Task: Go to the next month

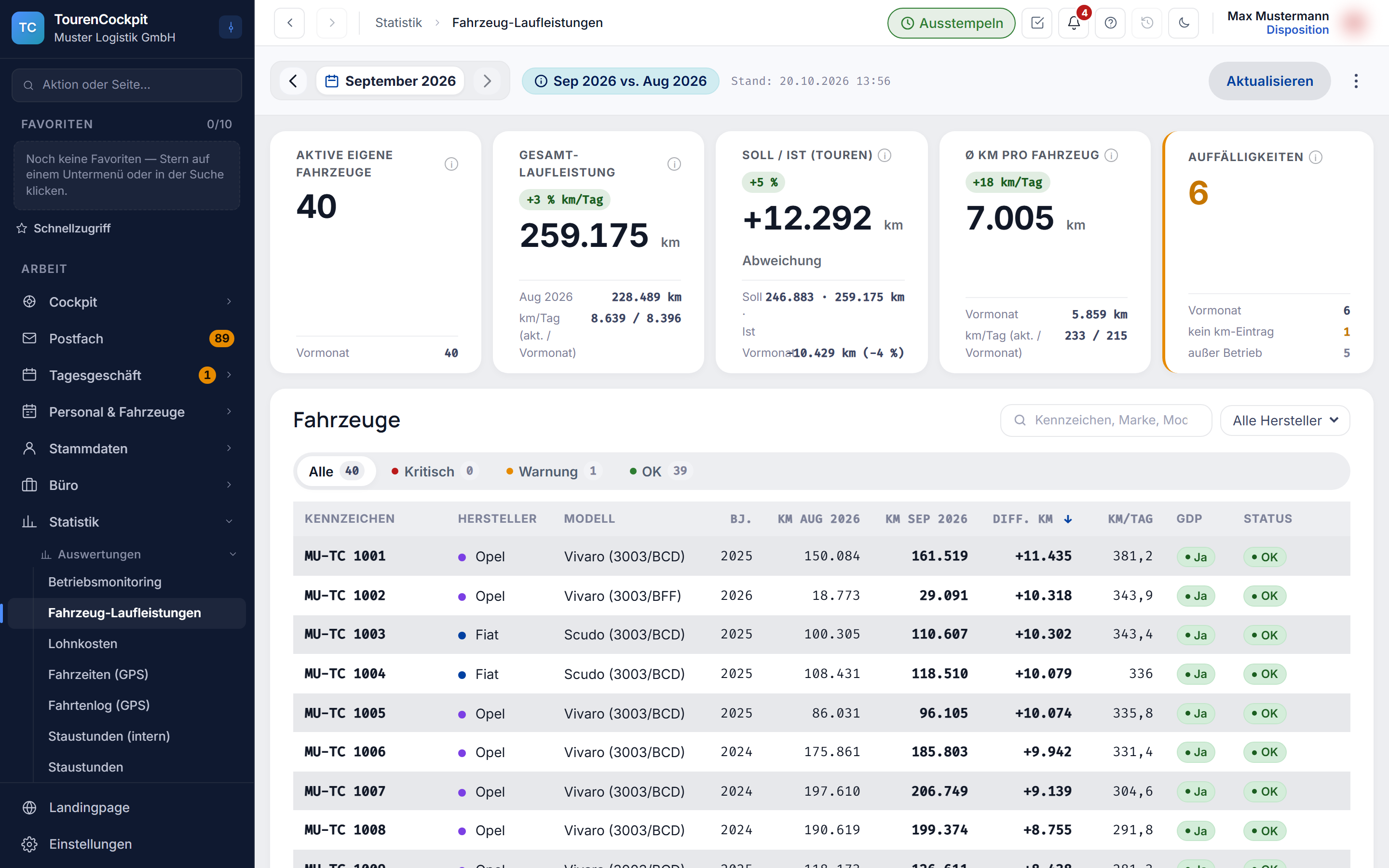Action: pyautogui.click(x=487, y=81)
